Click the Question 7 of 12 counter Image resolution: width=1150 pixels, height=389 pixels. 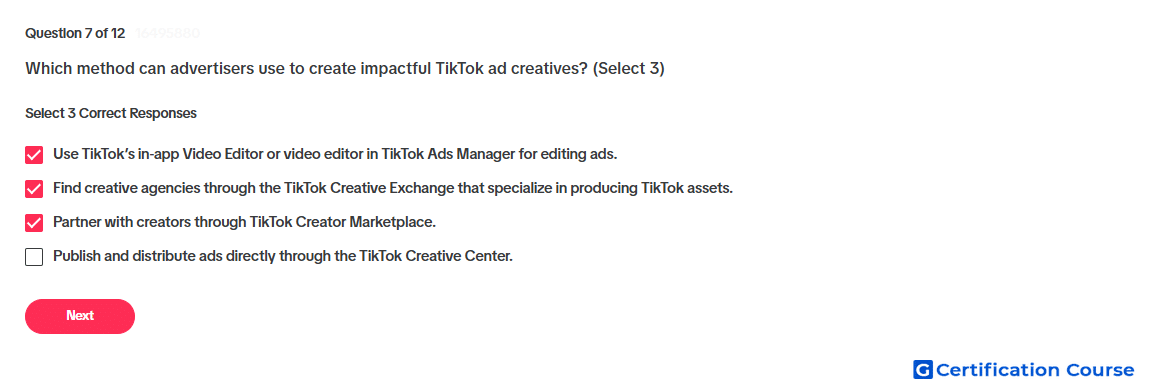(x=75, y=33)
